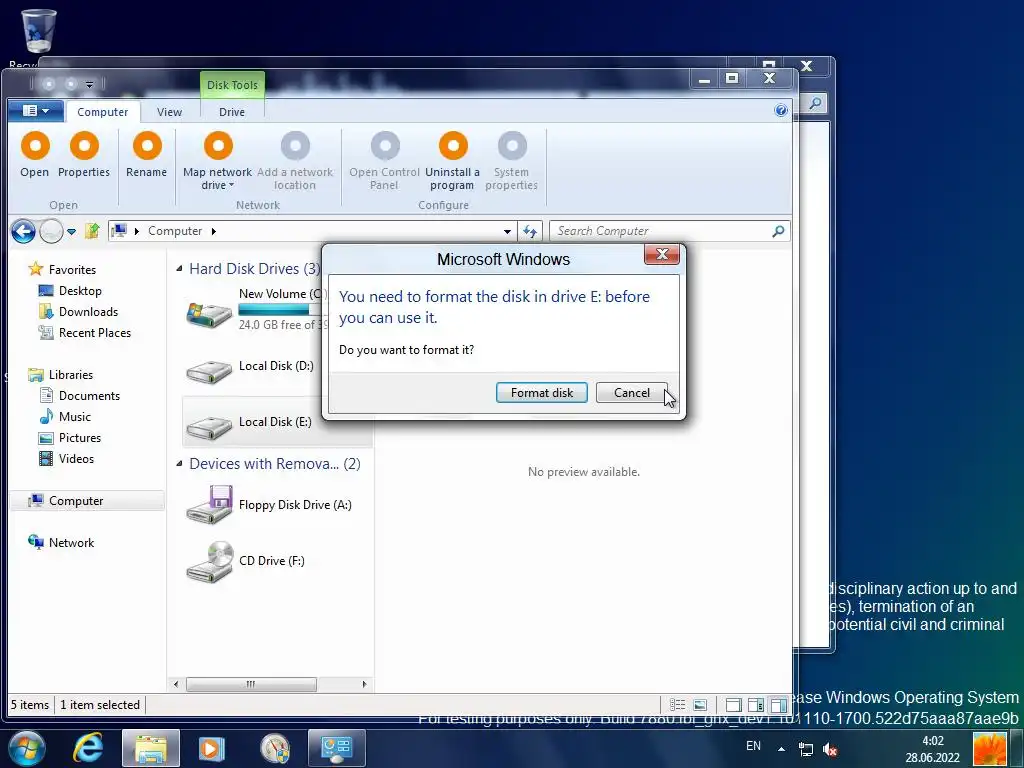The width and height of the screenshot is (1024, 768).
Task: Click Format disk button
Action: coord(541,392)
